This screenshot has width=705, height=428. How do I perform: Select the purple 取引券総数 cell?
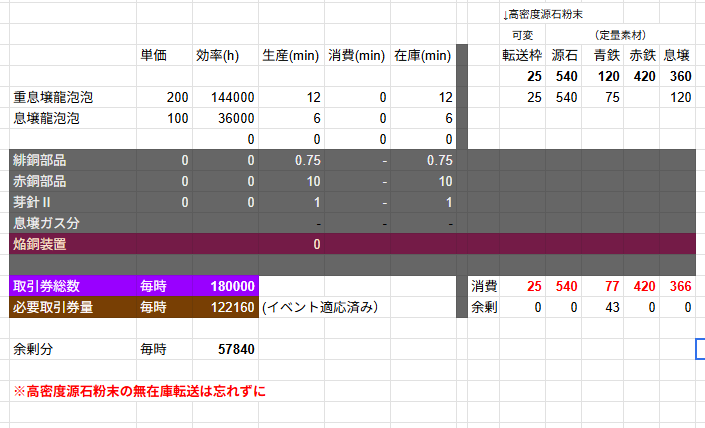[73, 286]
